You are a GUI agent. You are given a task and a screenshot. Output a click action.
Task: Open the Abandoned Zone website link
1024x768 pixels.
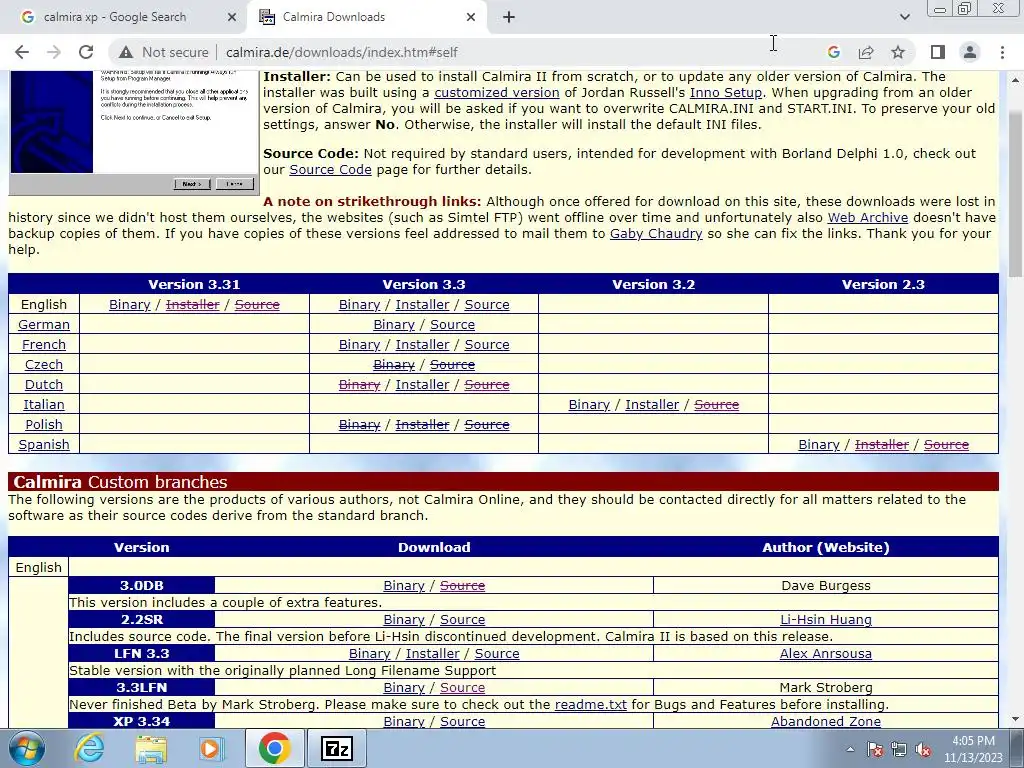point(825,722)
